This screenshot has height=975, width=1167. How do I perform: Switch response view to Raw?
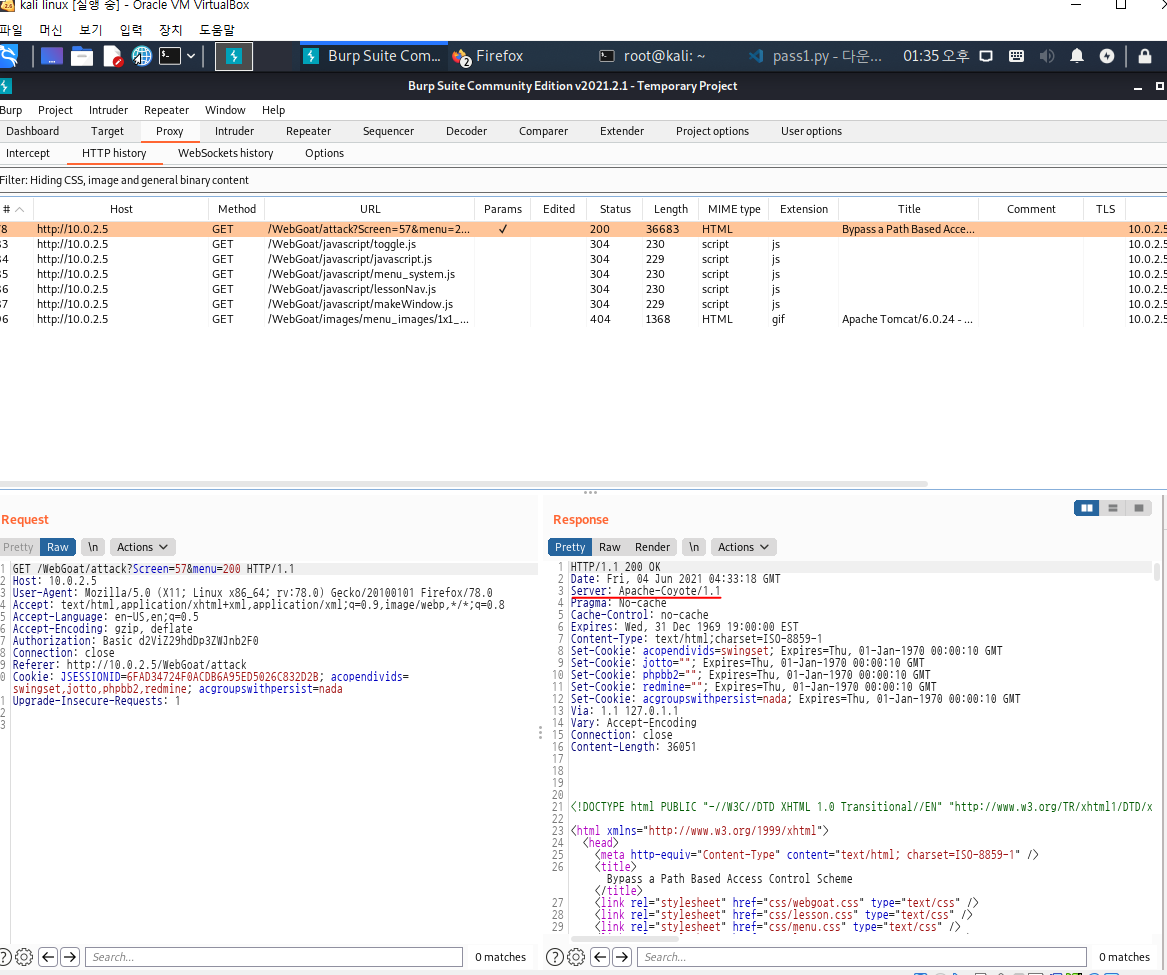[x=610, y=547]
